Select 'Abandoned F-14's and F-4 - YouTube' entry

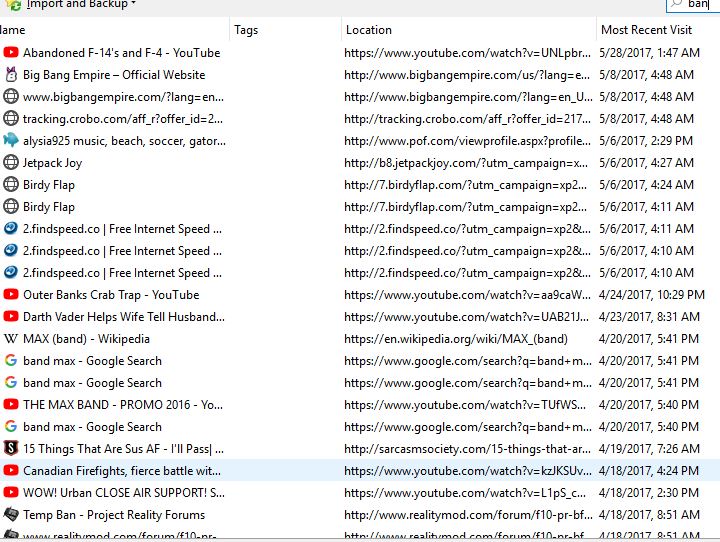(x=122, y=53)
